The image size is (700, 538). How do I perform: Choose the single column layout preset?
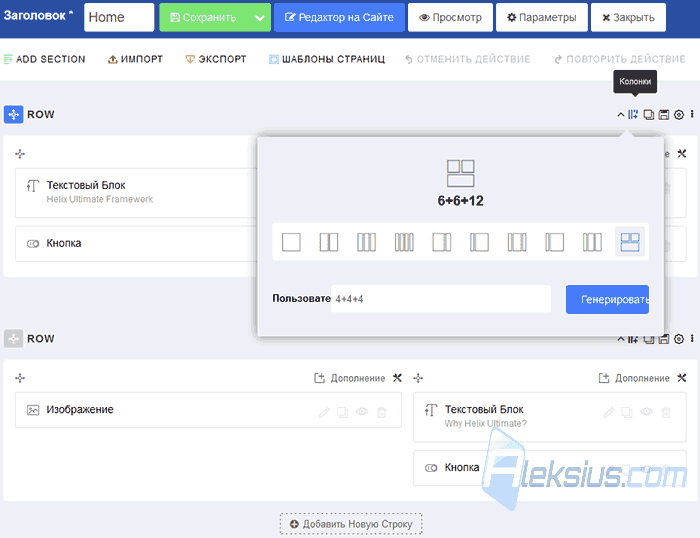click(x=291, y=242)
